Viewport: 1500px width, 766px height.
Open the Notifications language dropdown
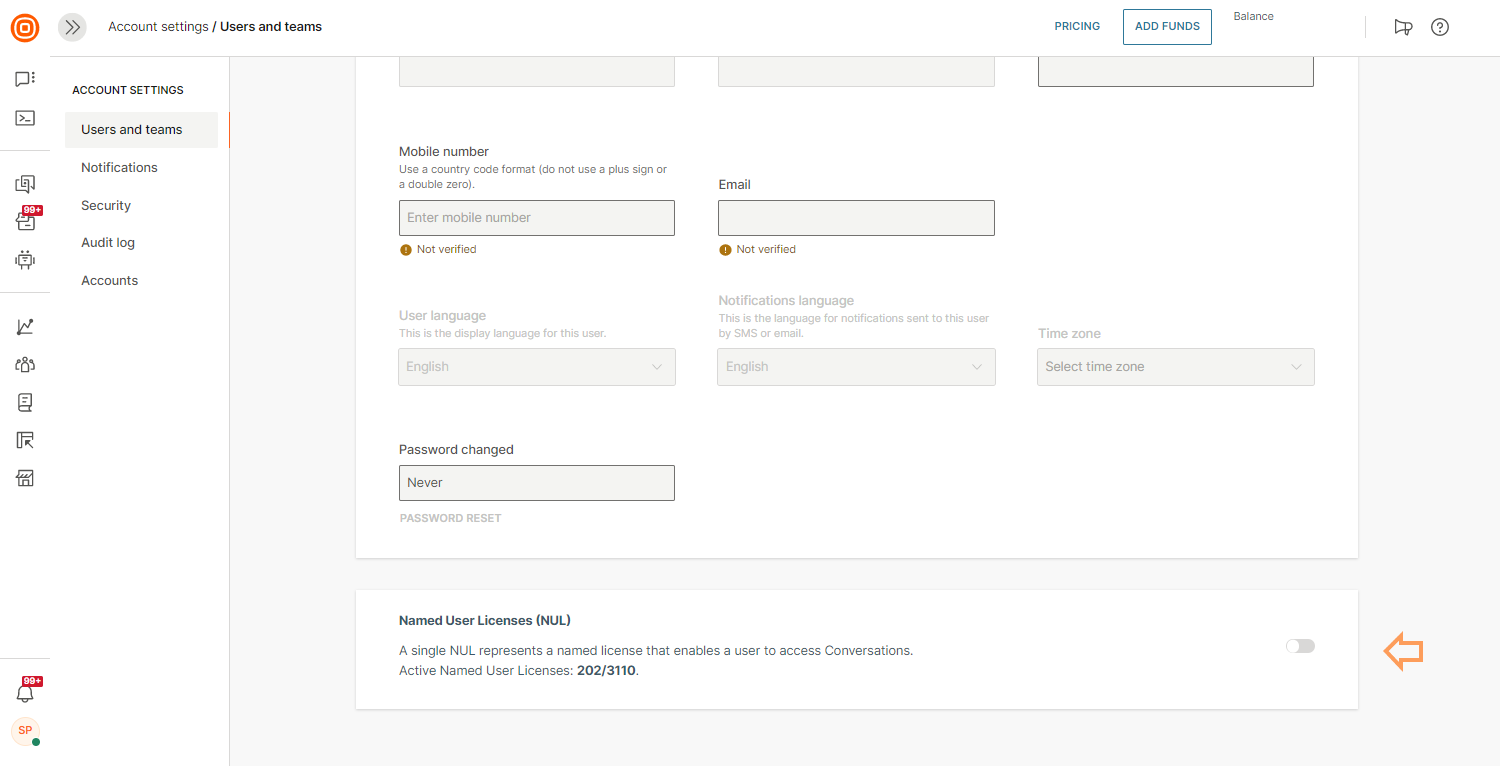point(856,367)
